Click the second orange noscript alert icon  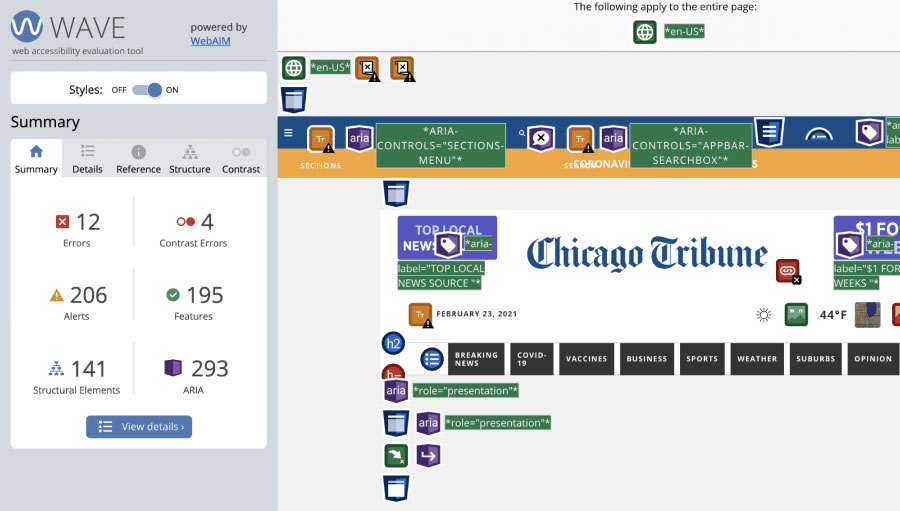[x=403, y=69]
